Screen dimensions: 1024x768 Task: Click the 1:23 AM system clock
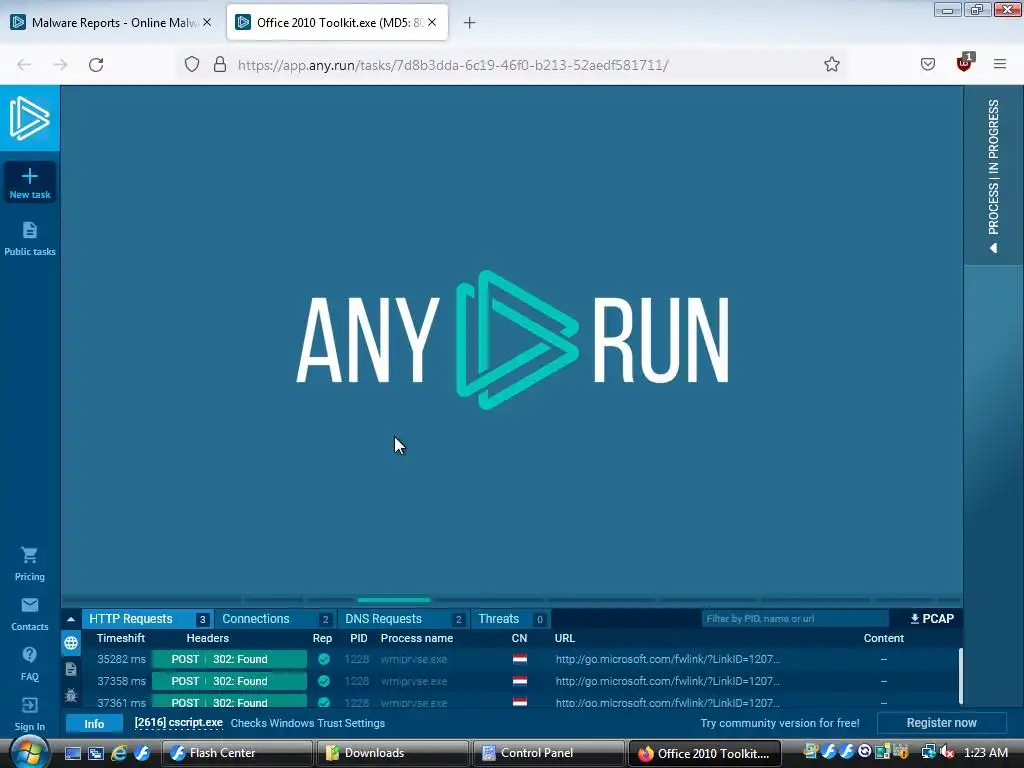[x=985, y=753]
